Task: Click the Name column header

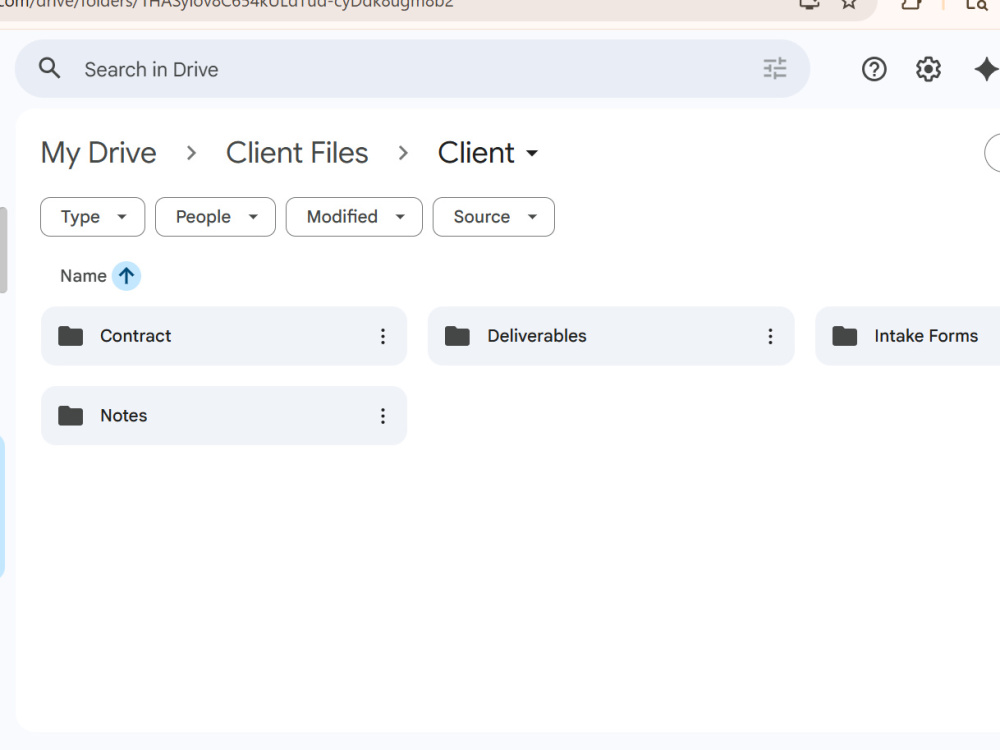Action: [83, 276]
